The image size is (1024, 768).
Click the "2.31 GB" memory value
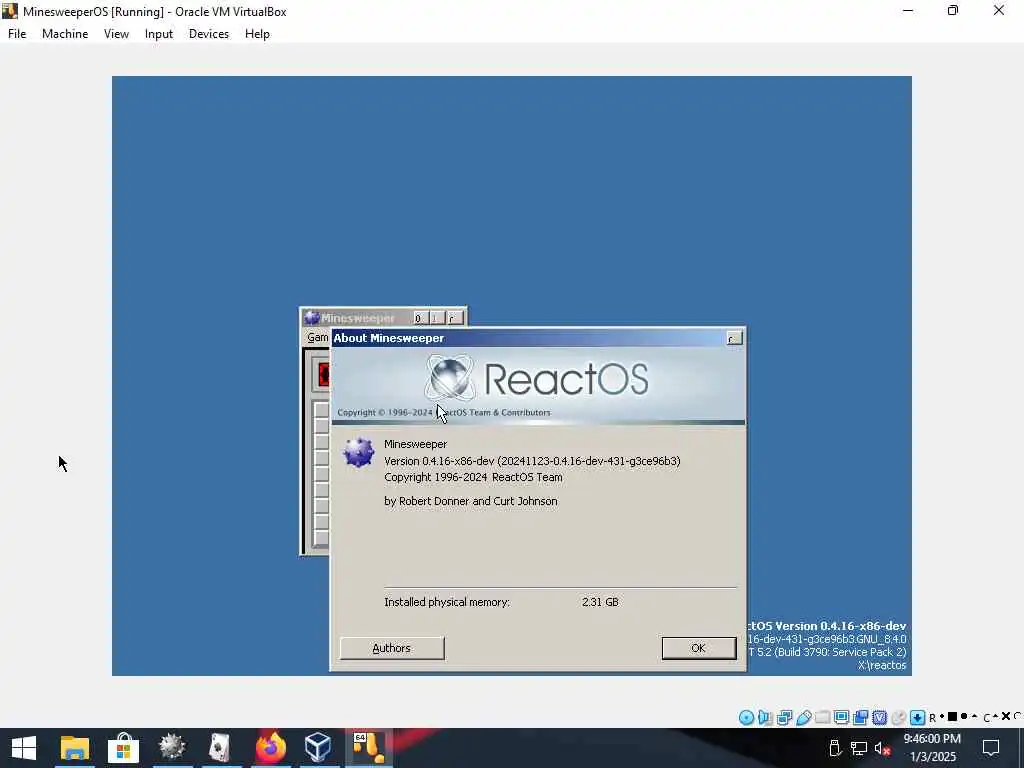coord(600,602)
